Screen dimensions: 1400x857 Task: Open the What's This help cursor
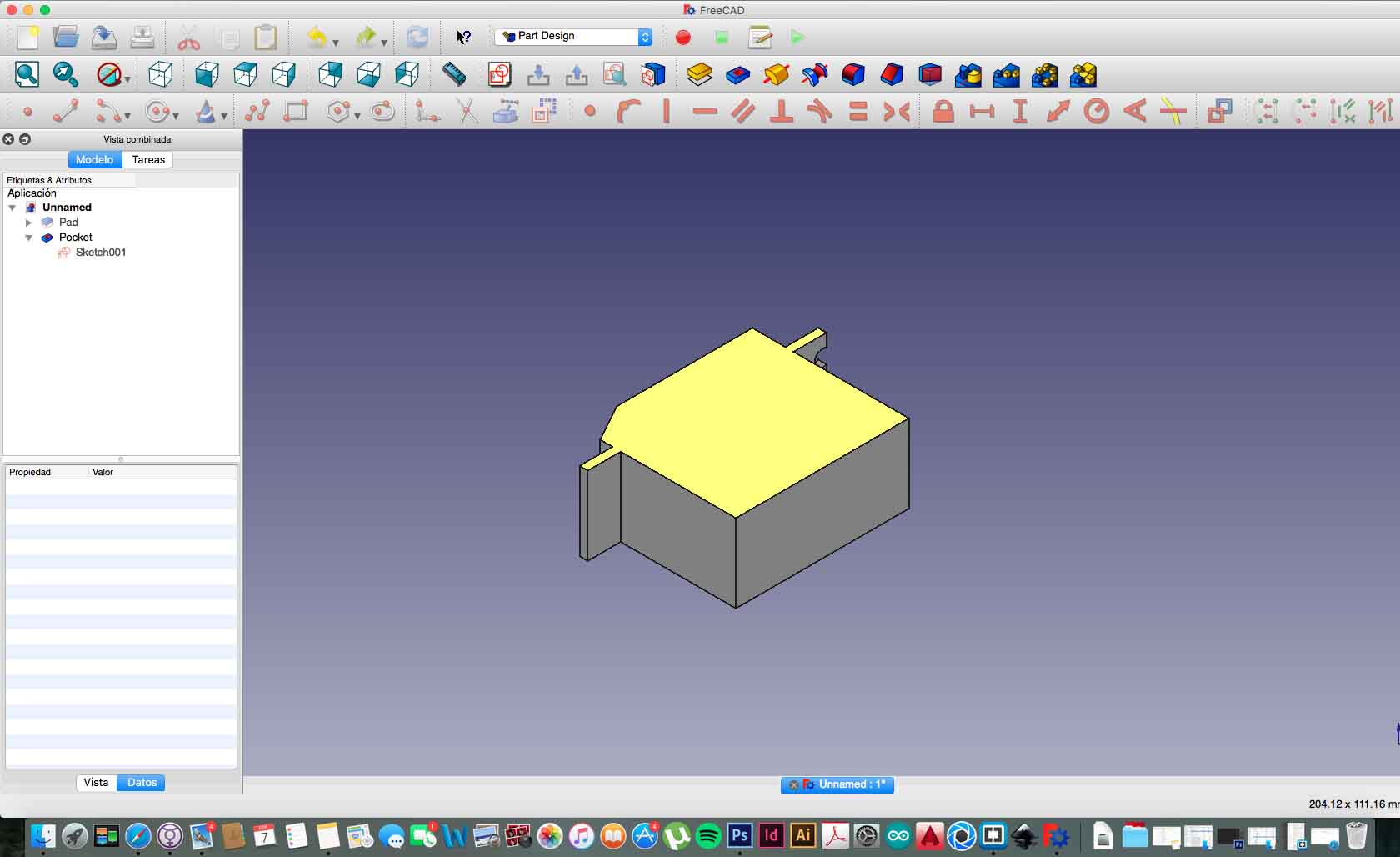pyautogui.click(x=463, y=38)
